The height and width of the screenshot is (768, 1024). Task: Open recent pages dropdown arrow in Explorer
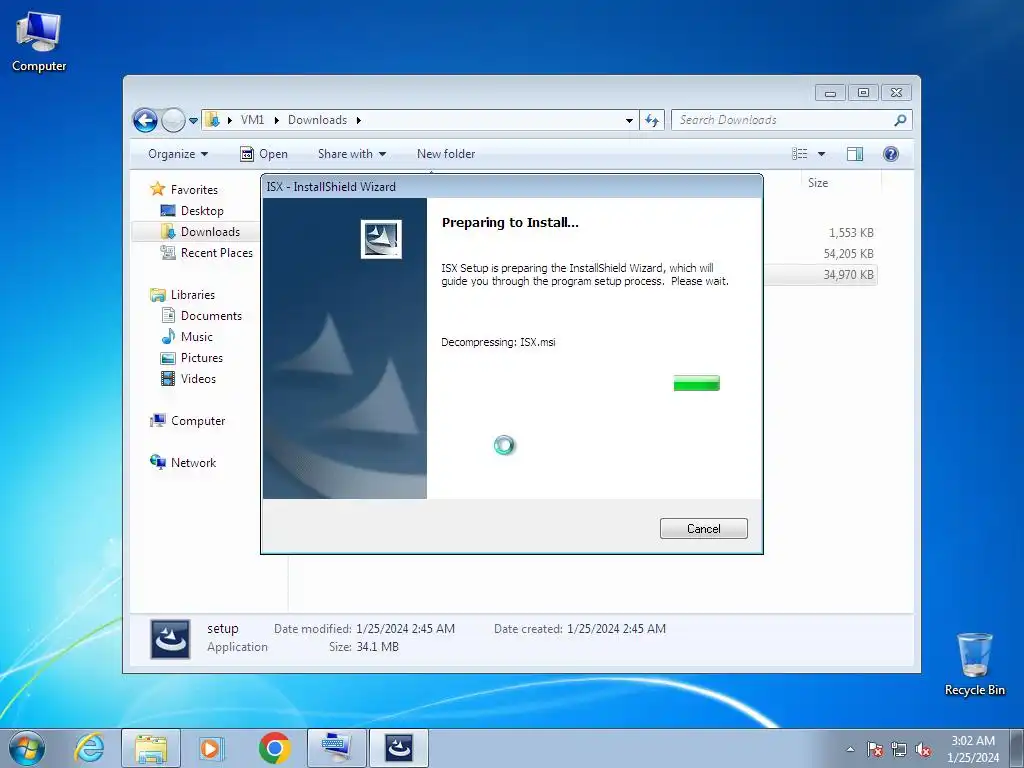193,121
